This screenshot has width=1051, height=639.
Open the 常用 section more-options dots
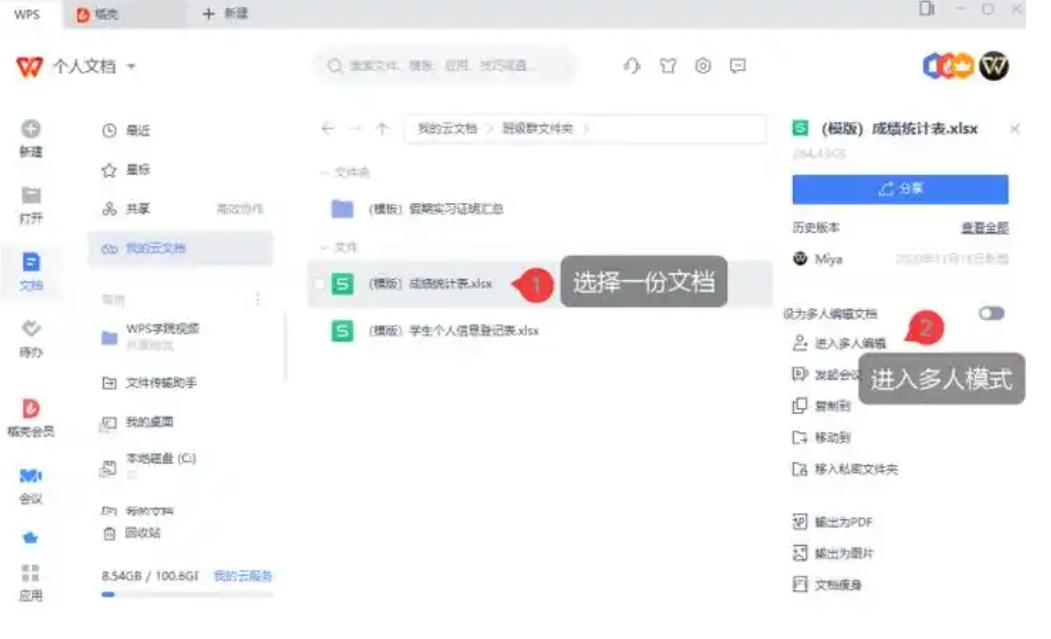pos(258,299)
